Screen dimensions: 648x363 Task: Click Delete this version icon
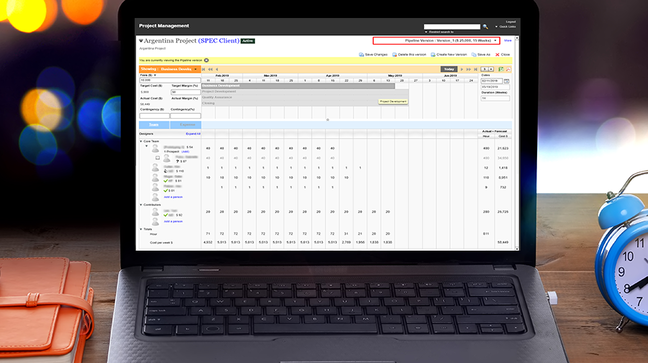394,55
